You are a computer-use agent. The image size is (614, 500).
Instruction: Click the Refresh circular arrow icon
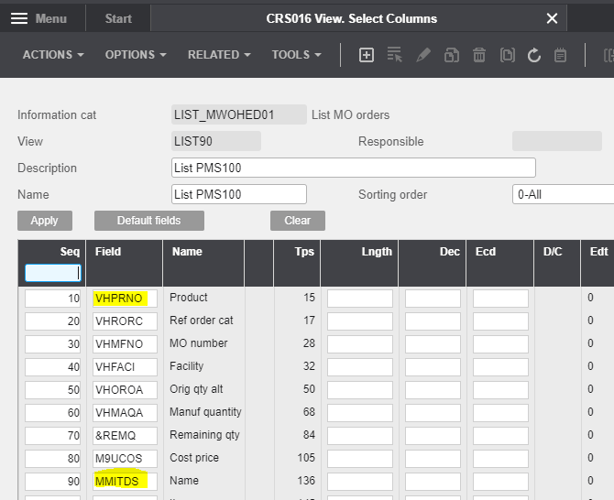point(534,55)
